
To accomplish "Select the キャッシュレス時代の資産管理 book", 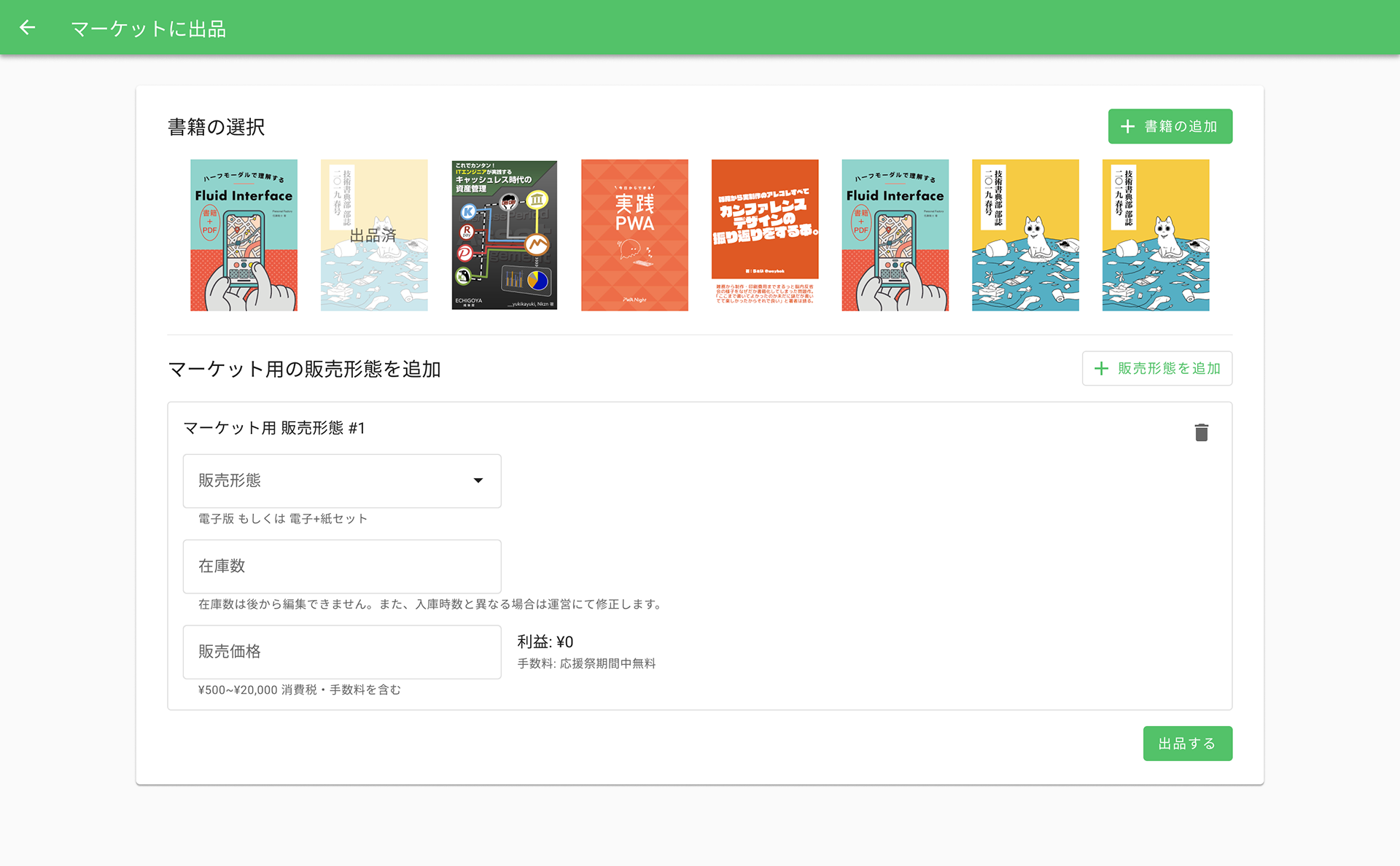I will [x=504, y=235].
